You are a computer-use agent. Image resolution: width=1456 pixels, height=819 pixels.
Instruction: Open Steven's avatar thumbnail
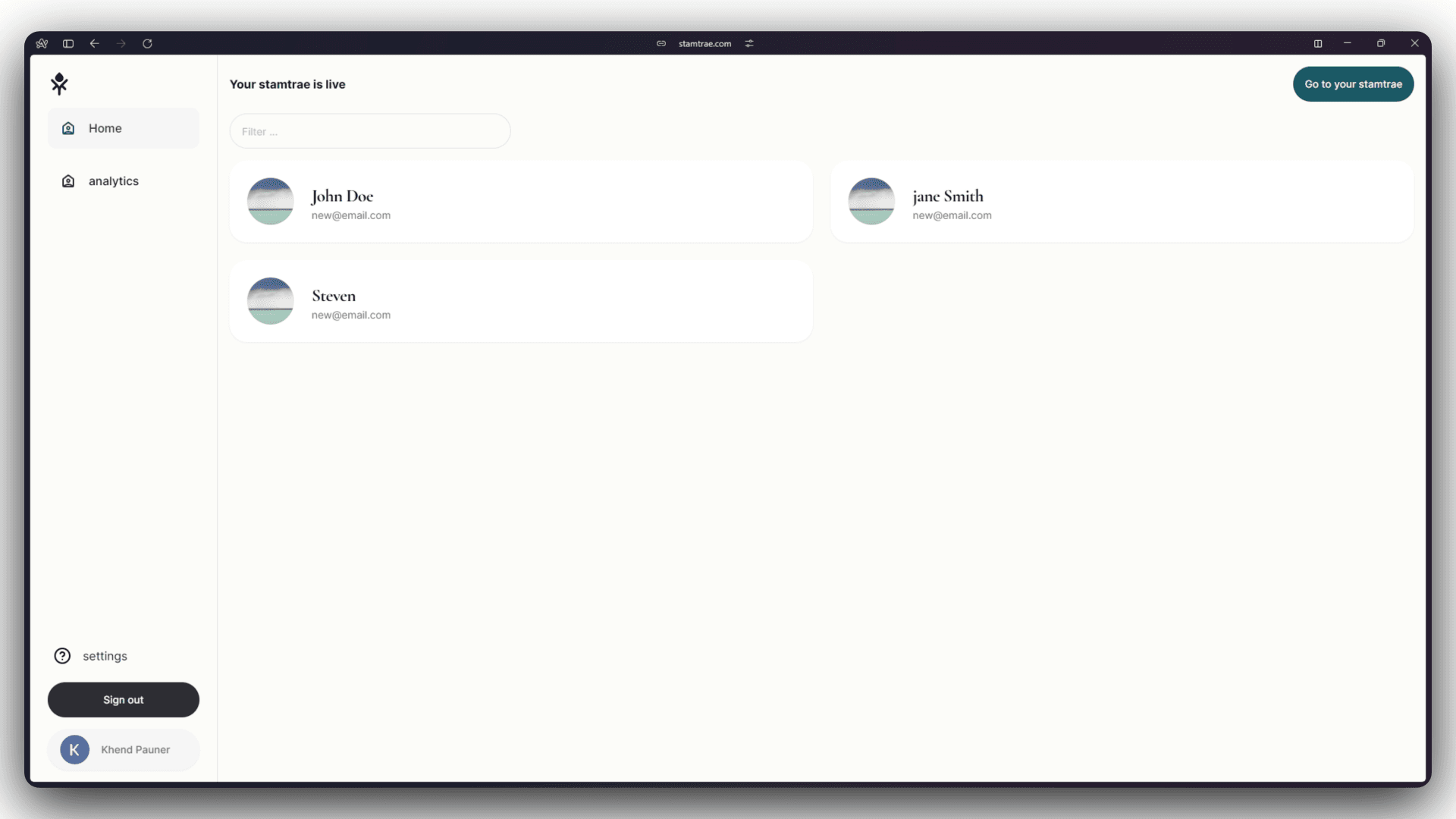pyautogui.click(x=271, y=301)
